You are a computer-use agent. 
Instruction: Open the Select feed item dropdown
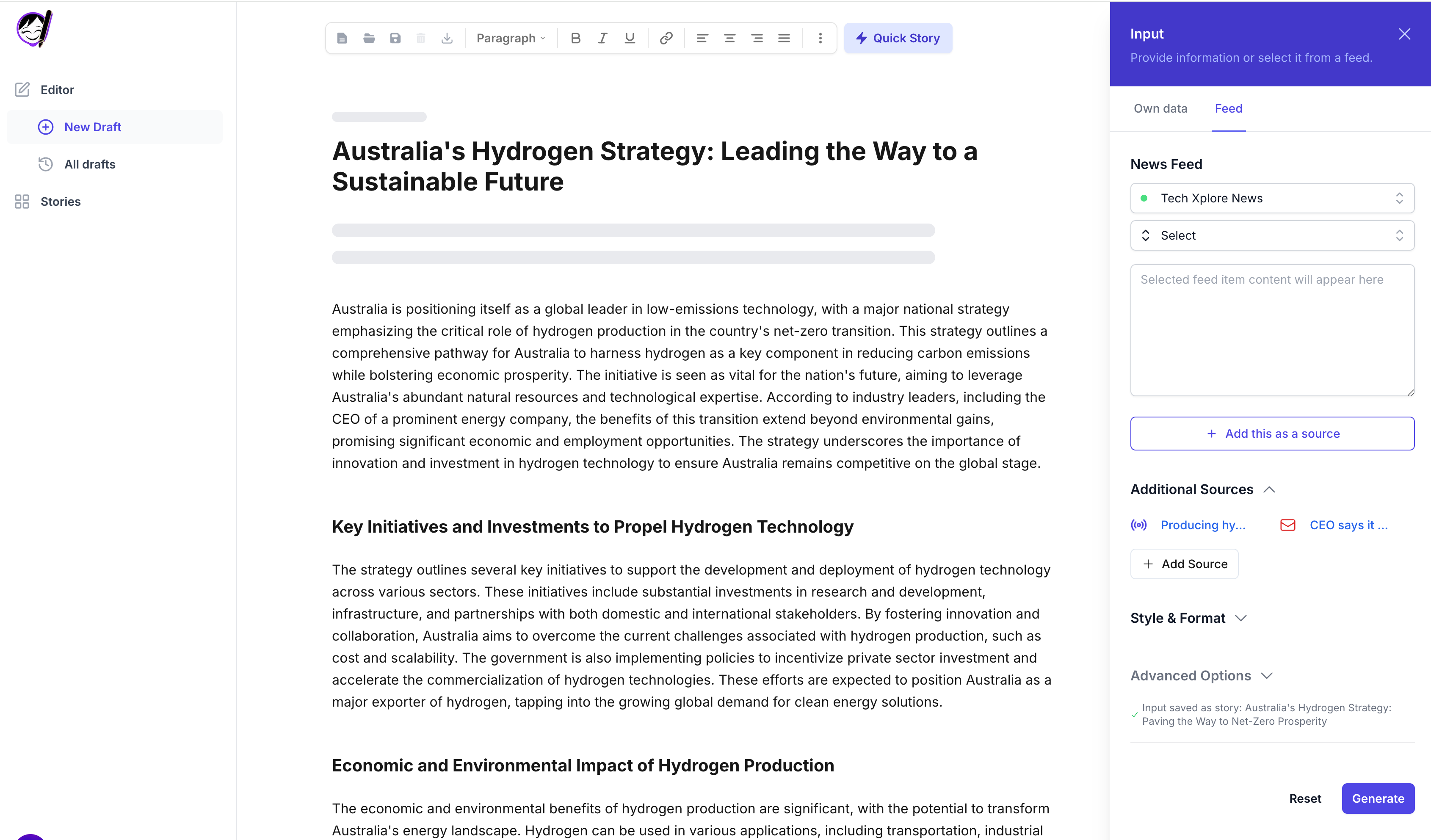[x=1272, y=235]
